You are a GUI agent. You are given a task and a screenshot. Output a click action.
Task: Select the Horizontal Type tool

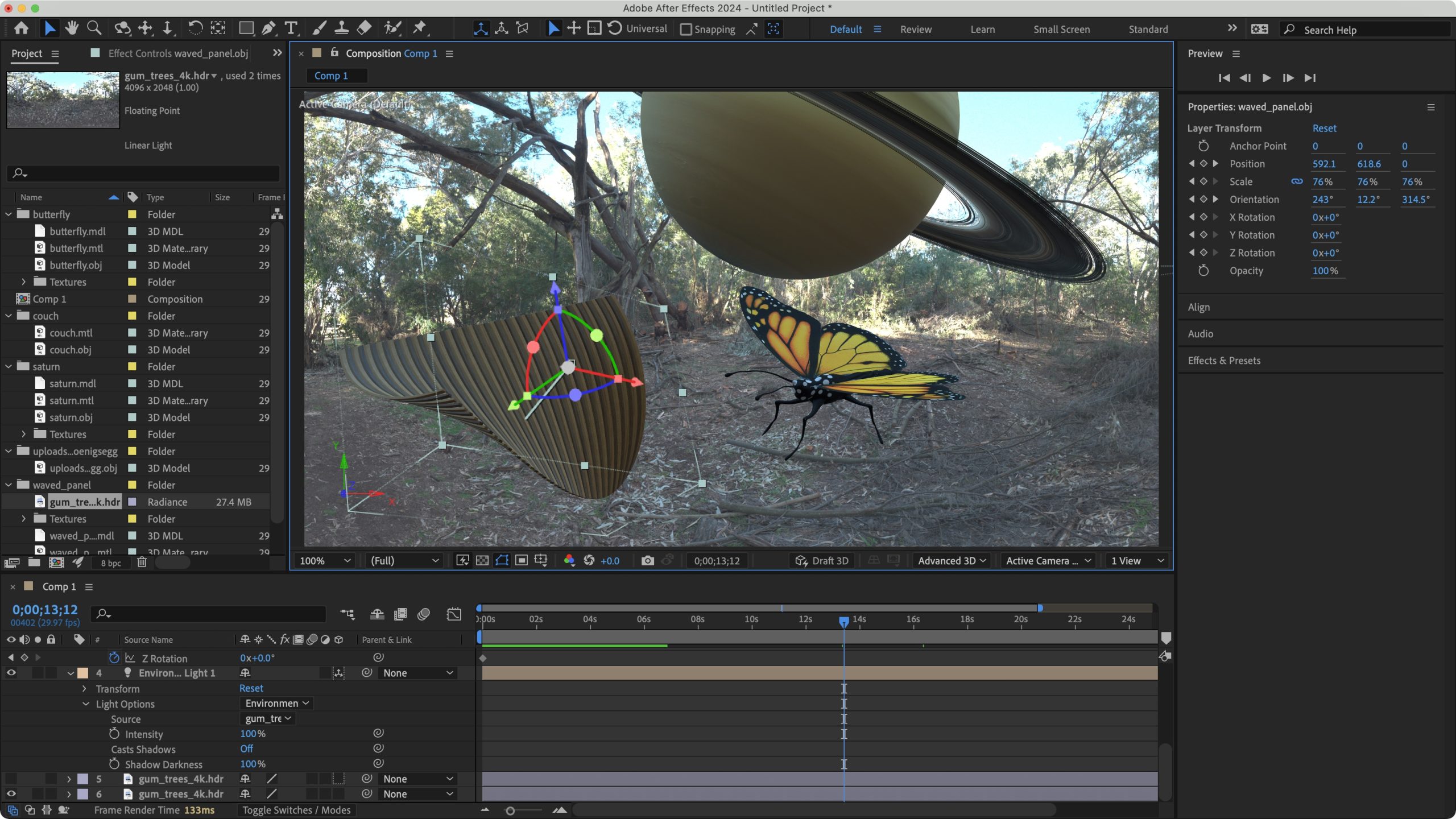(291, 28)
